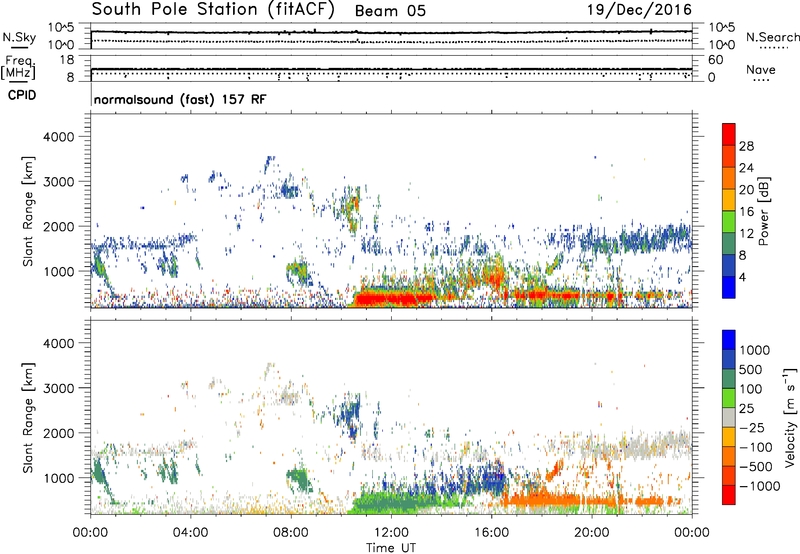This screenshot has width=800, height=554.
Task: Select the '04:00' time tick label
Action: (x=190, y=533)
